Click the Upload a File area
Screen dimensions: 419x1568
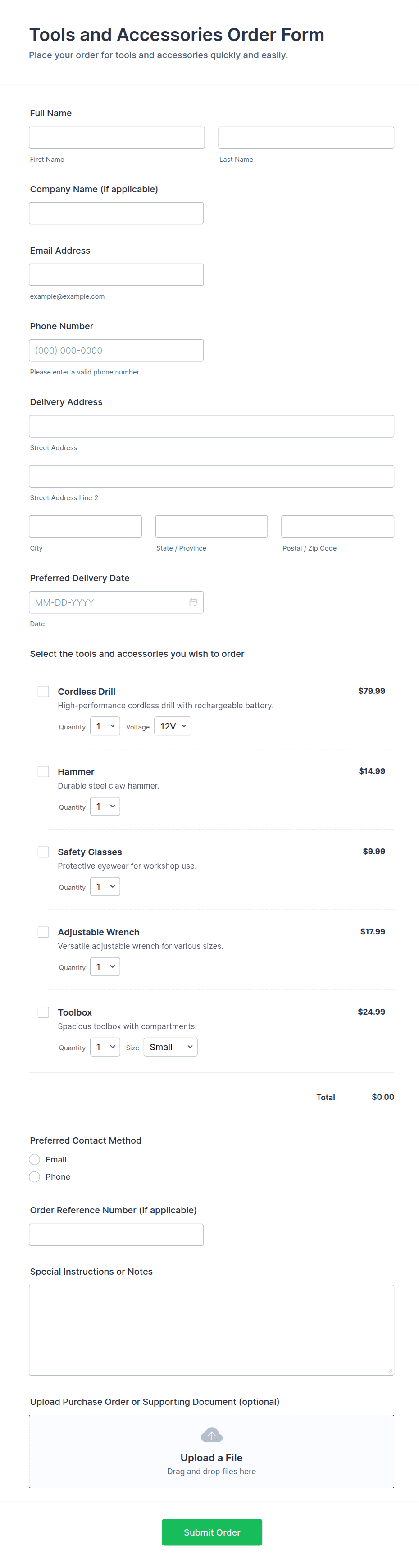pyautogui.click(x=211, y=1458)
